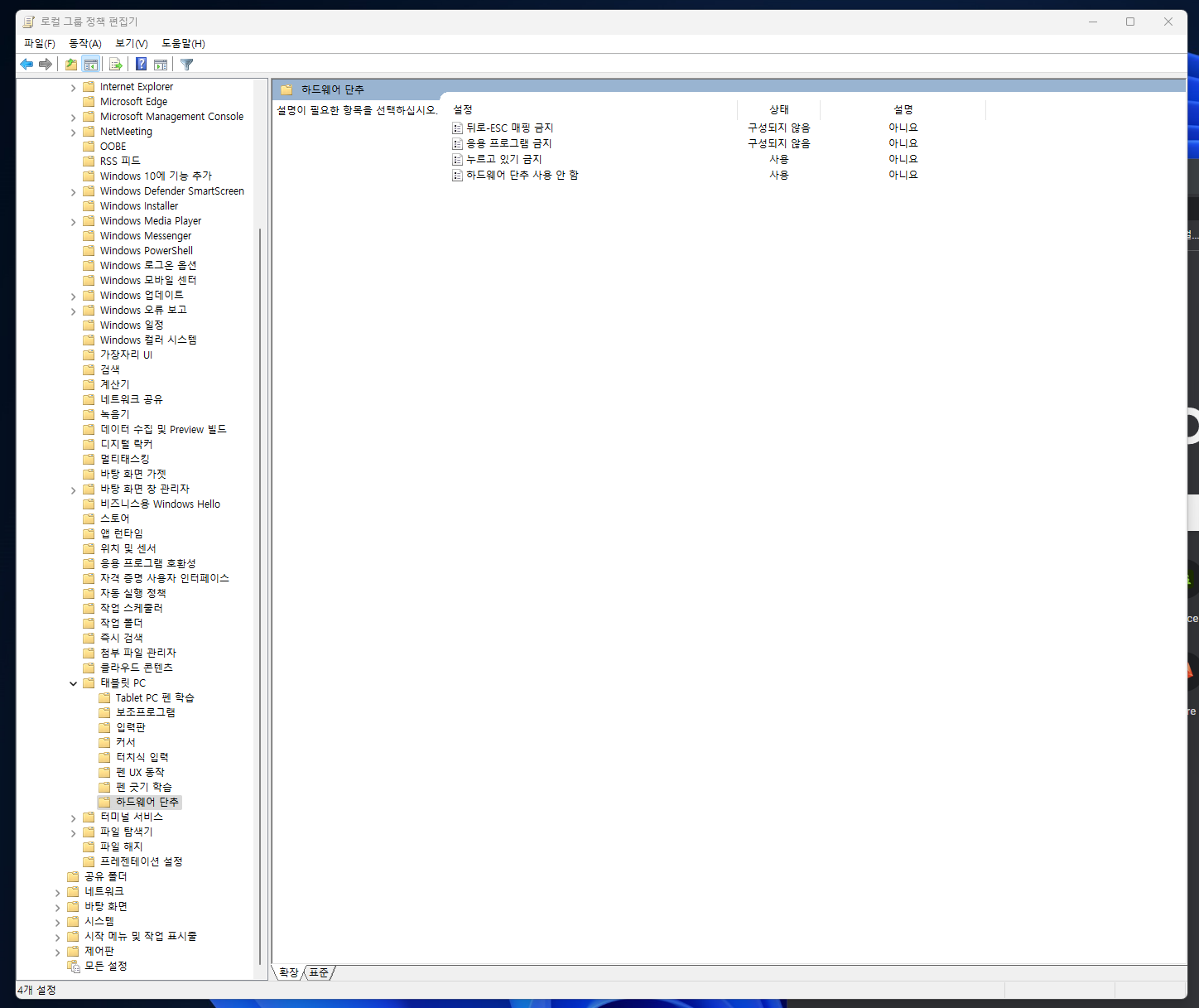Select Windows Messenger in the tree

146,235
